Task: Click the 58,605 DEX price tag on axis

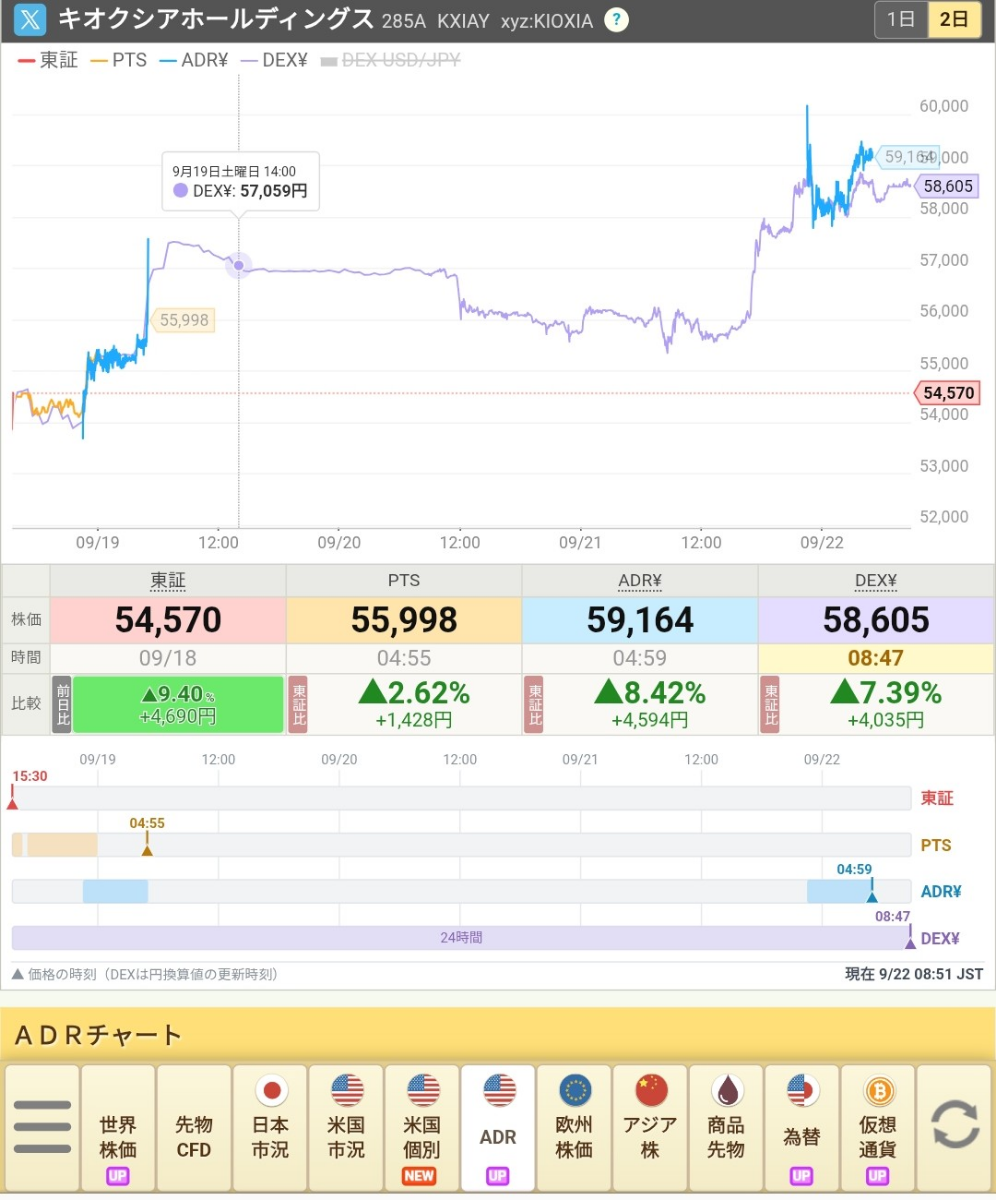Action: tap(947, 185)
